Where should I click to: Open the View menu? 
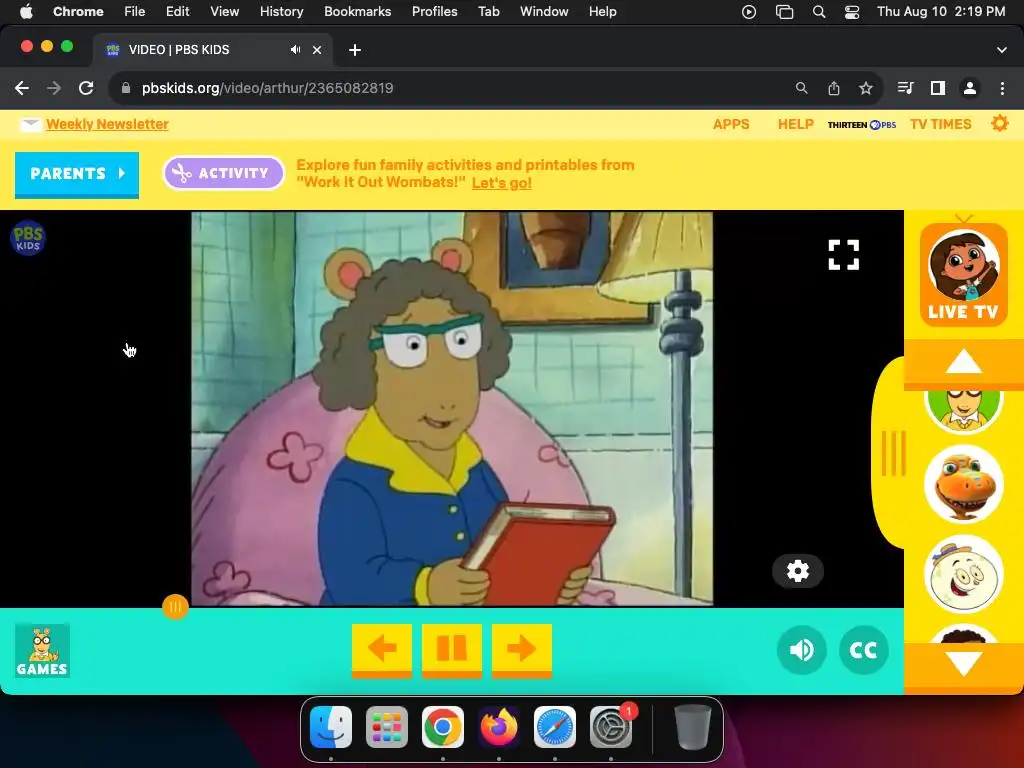[224, 12]
